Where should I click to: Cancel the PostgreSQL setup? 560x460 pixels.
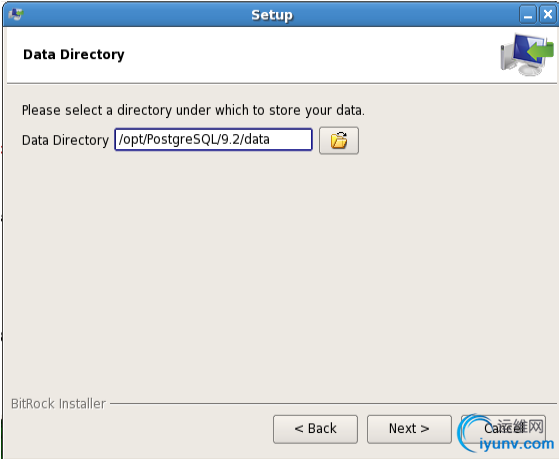tap(503, 429)
